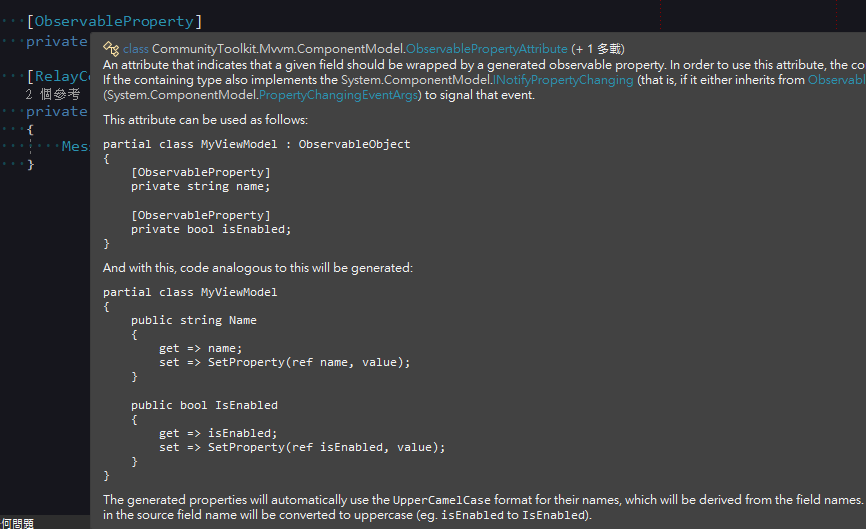
Task: Click the truncated Observabl… type link
Action: pyautogui.click(x=836, y=80)
